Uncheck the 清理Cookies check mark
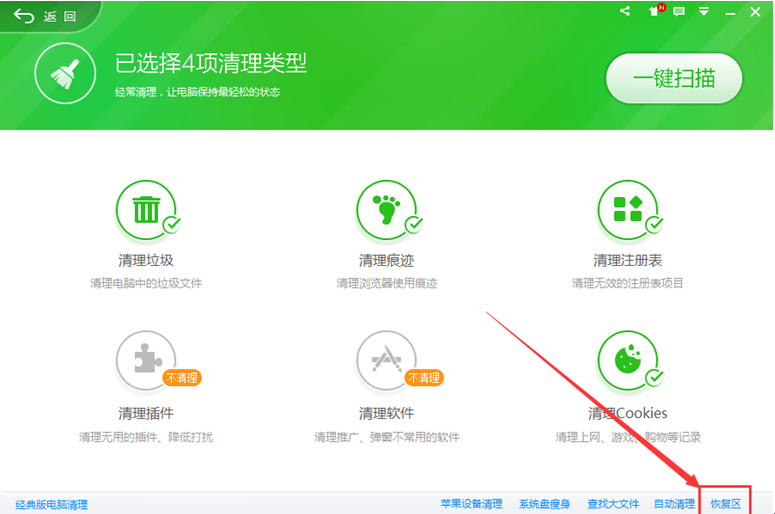Image resolution: width=775 pixels, height=514 pixels. pyautogui.click(x=654, y=378)
